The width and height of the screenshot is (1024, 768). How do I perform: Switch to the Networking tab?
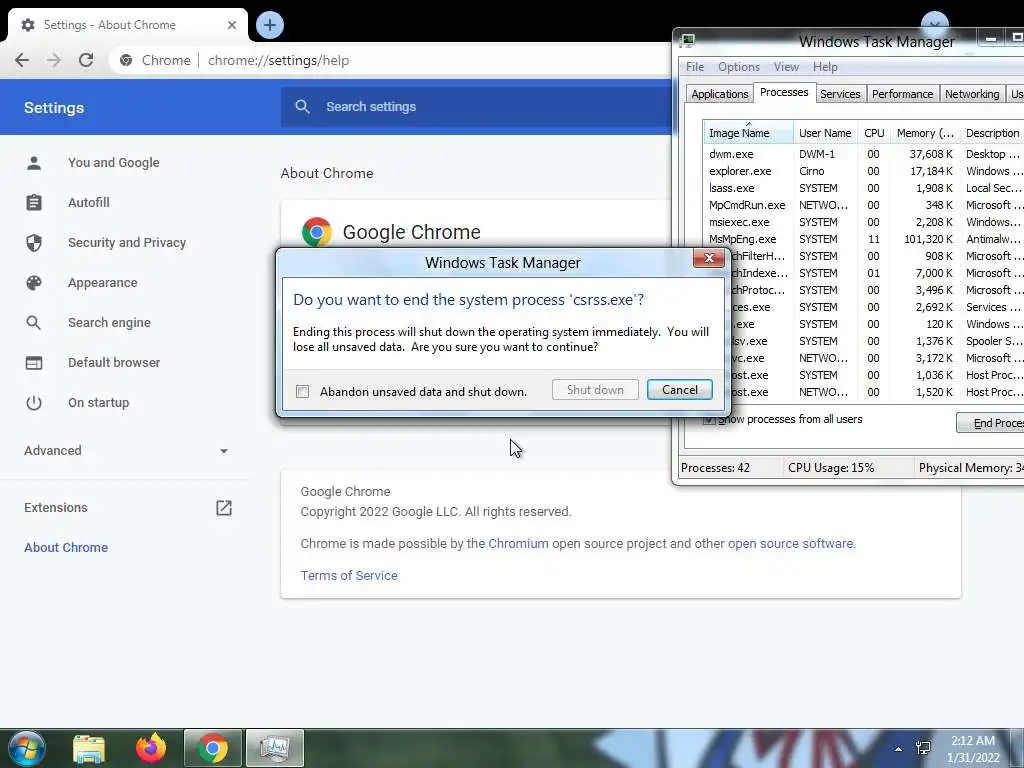tap(972, 94)
